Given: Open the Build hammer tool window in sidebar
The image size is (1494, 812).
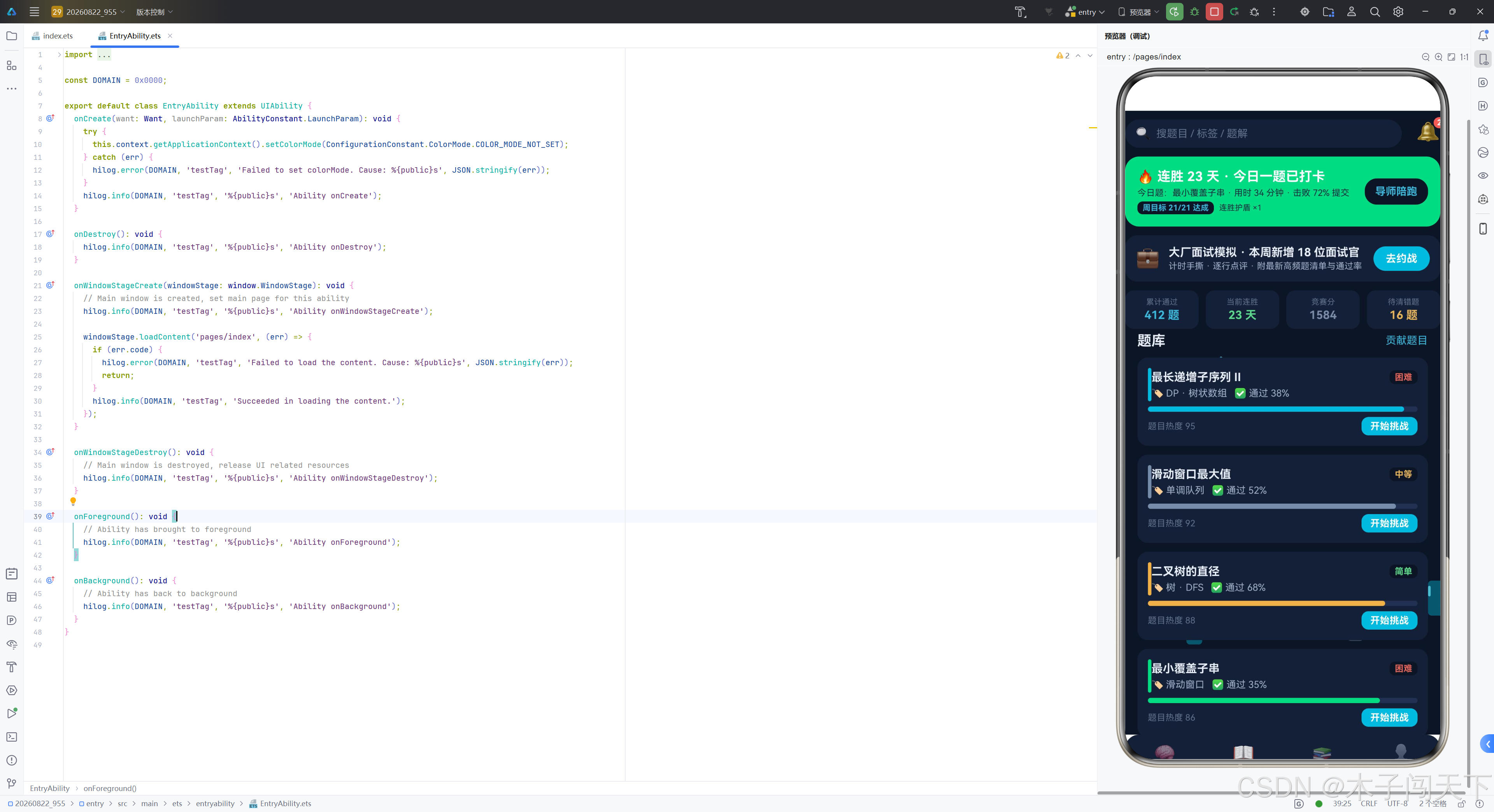Looking at the screenshot, I should click(12, 667).
